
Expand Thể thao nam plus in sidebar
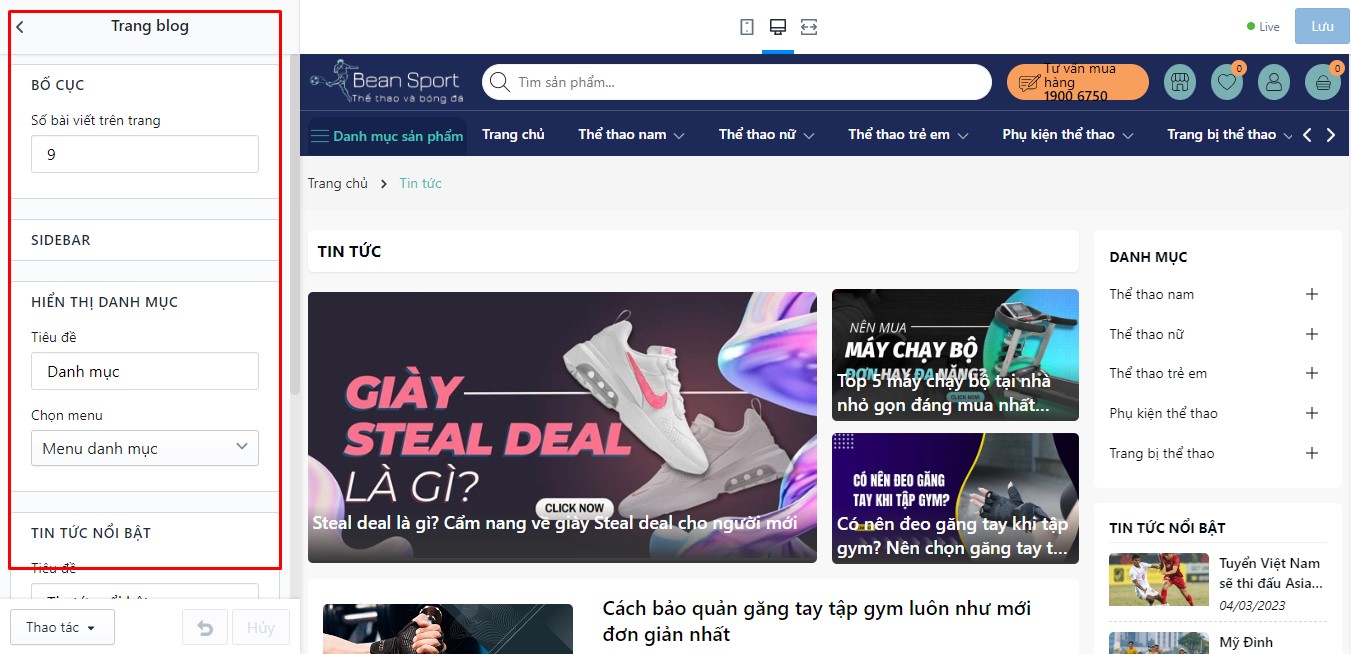tap(1312, 294)
